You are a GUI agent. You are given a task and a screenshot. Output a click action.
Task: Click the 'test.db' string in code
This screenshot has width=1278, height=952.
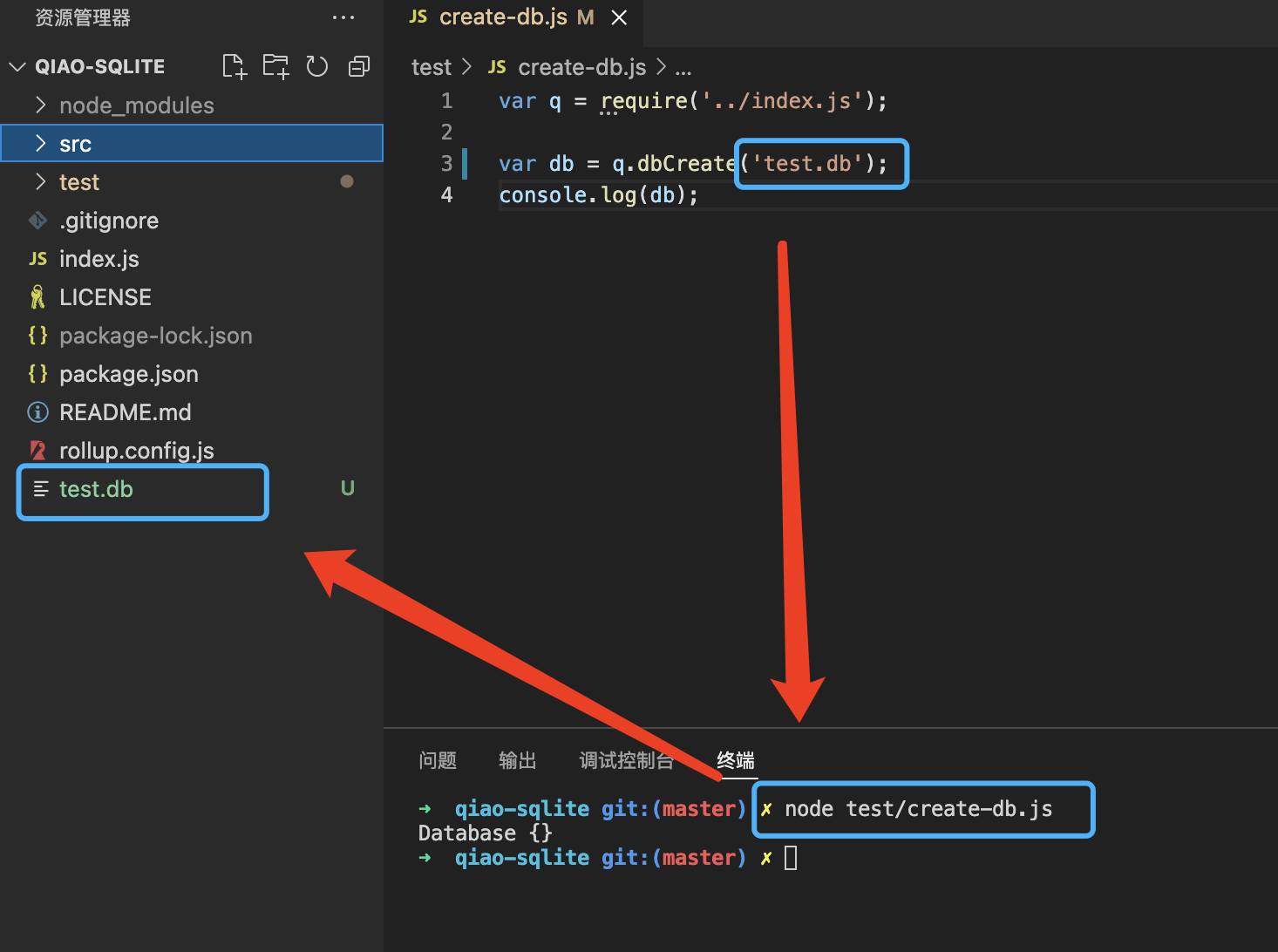pos(808,164)
